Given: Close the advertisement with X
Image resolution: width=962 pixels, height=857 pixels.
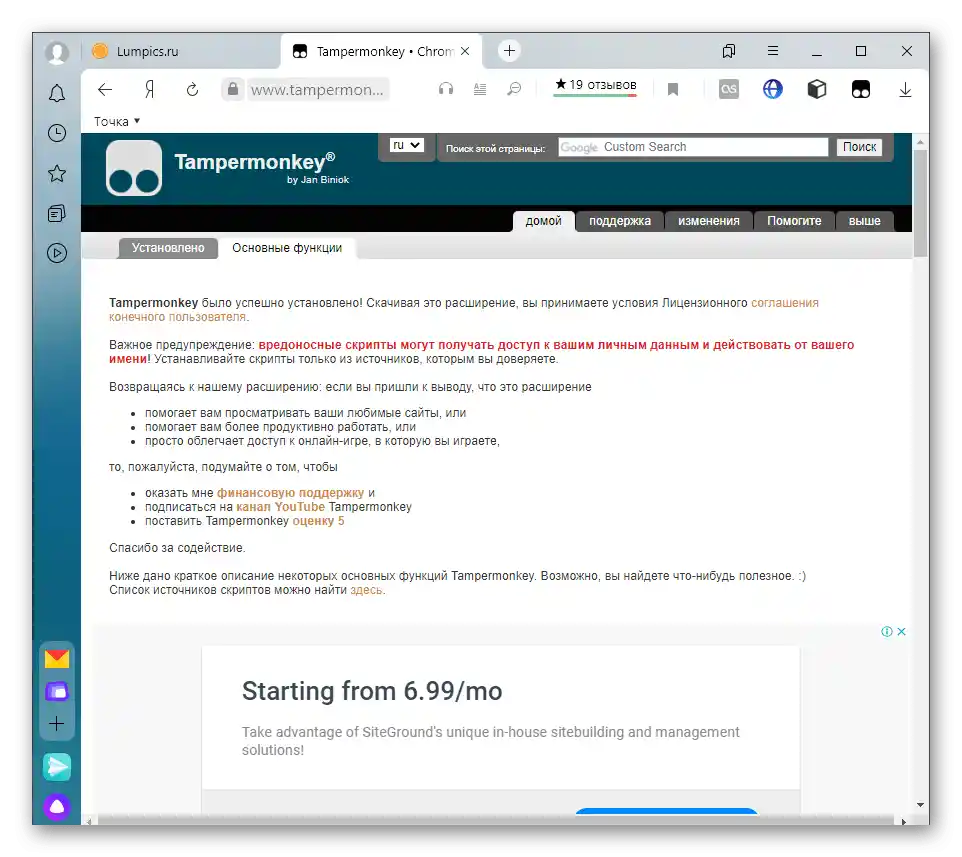Looking at the screenshot, I should pos(901,631).
